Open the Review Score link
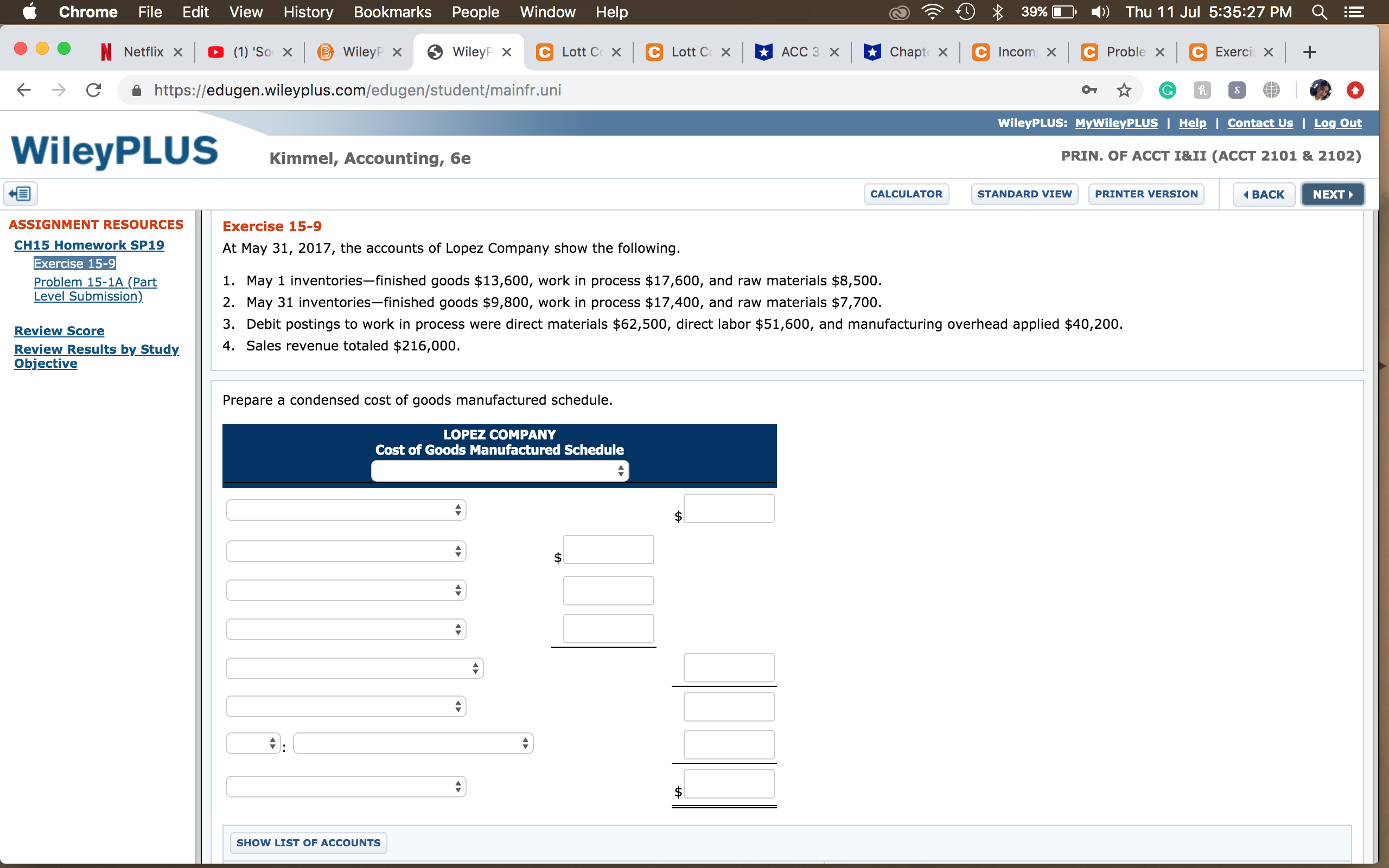Image resolution: width=1389 pixels, height=868 pixels. click(59, 331)
